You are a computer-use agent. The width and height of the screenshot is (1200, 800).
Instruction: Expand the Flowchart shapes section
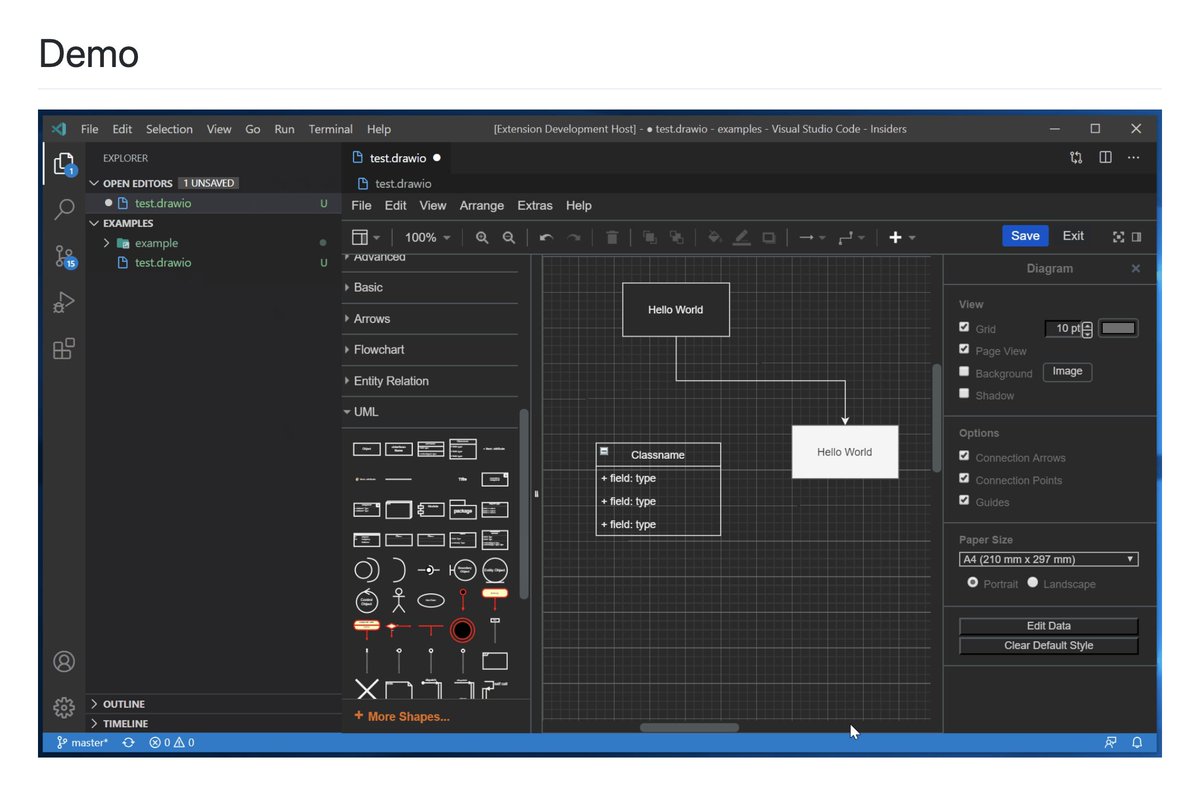[x=430, y=350]
